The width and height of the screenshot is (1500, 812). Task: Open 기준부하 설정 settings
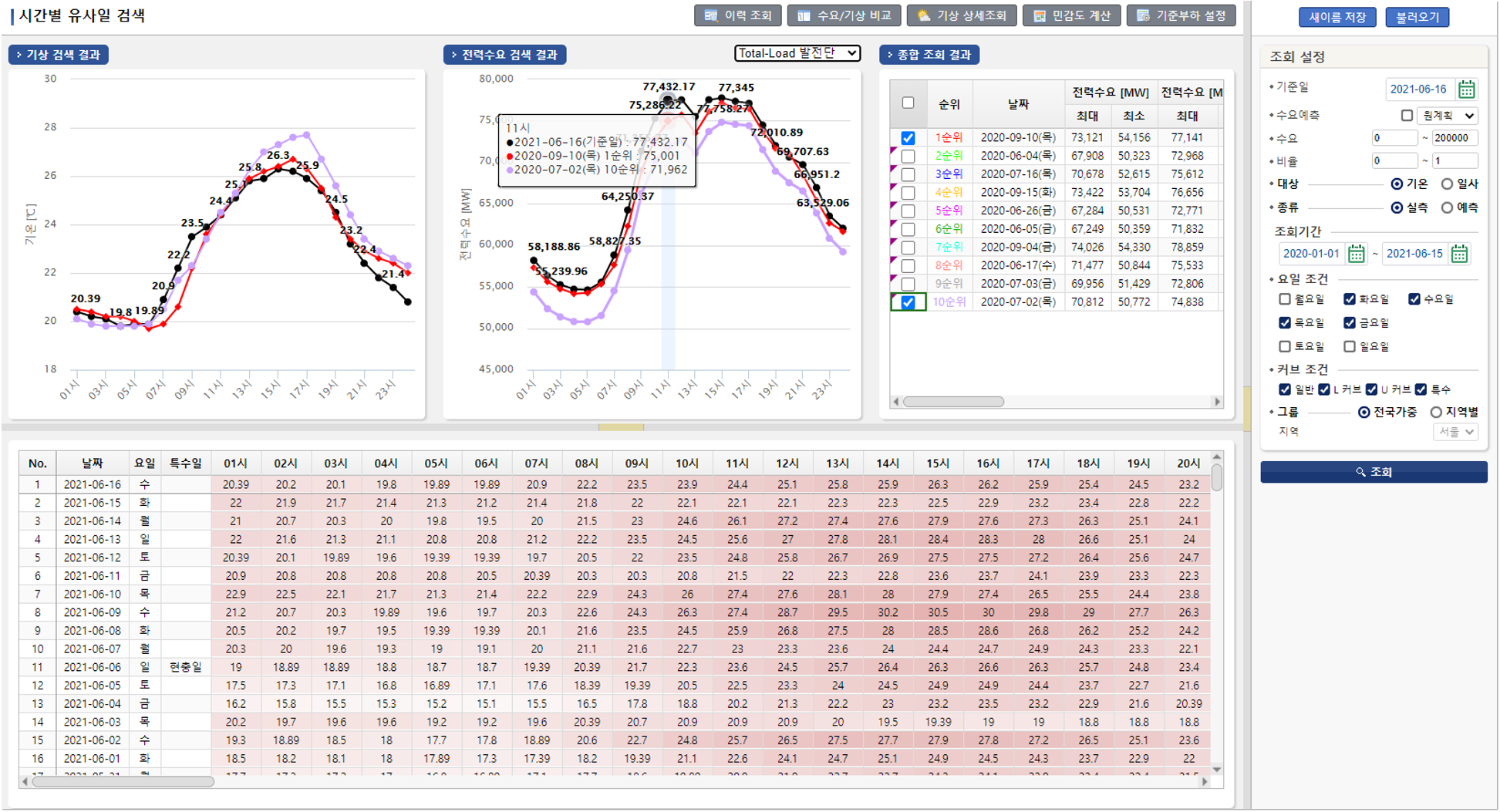pyautogui.click(x=1181, y=15)
